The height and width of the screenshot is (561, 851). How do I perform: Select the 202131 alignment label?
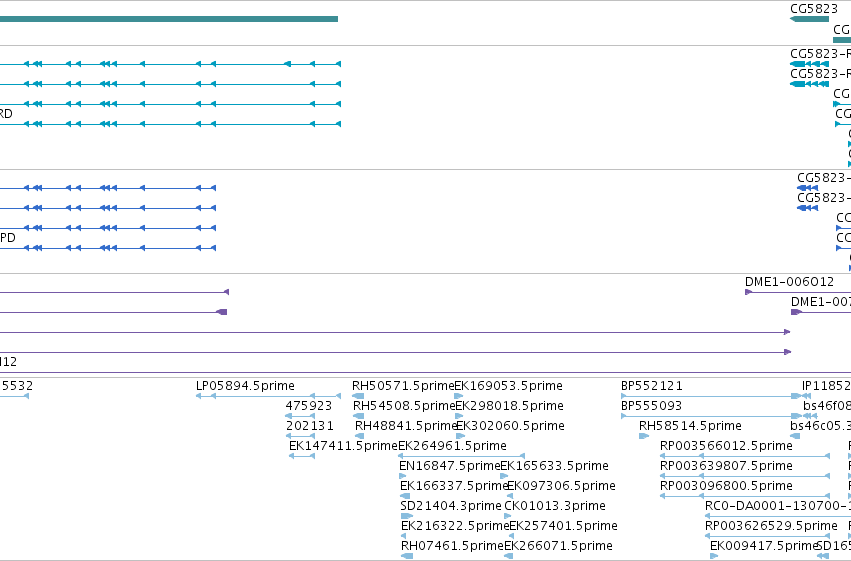click(310, 426)
